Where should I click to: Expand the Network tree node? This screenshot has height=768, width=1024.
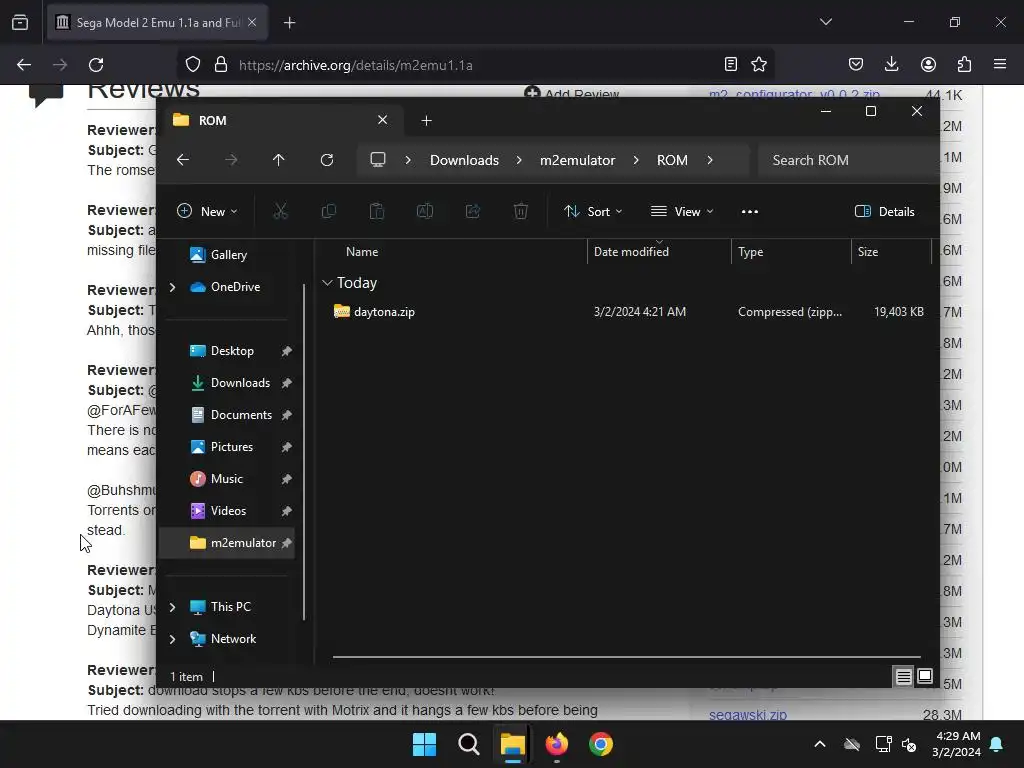(x=172, y=639)
